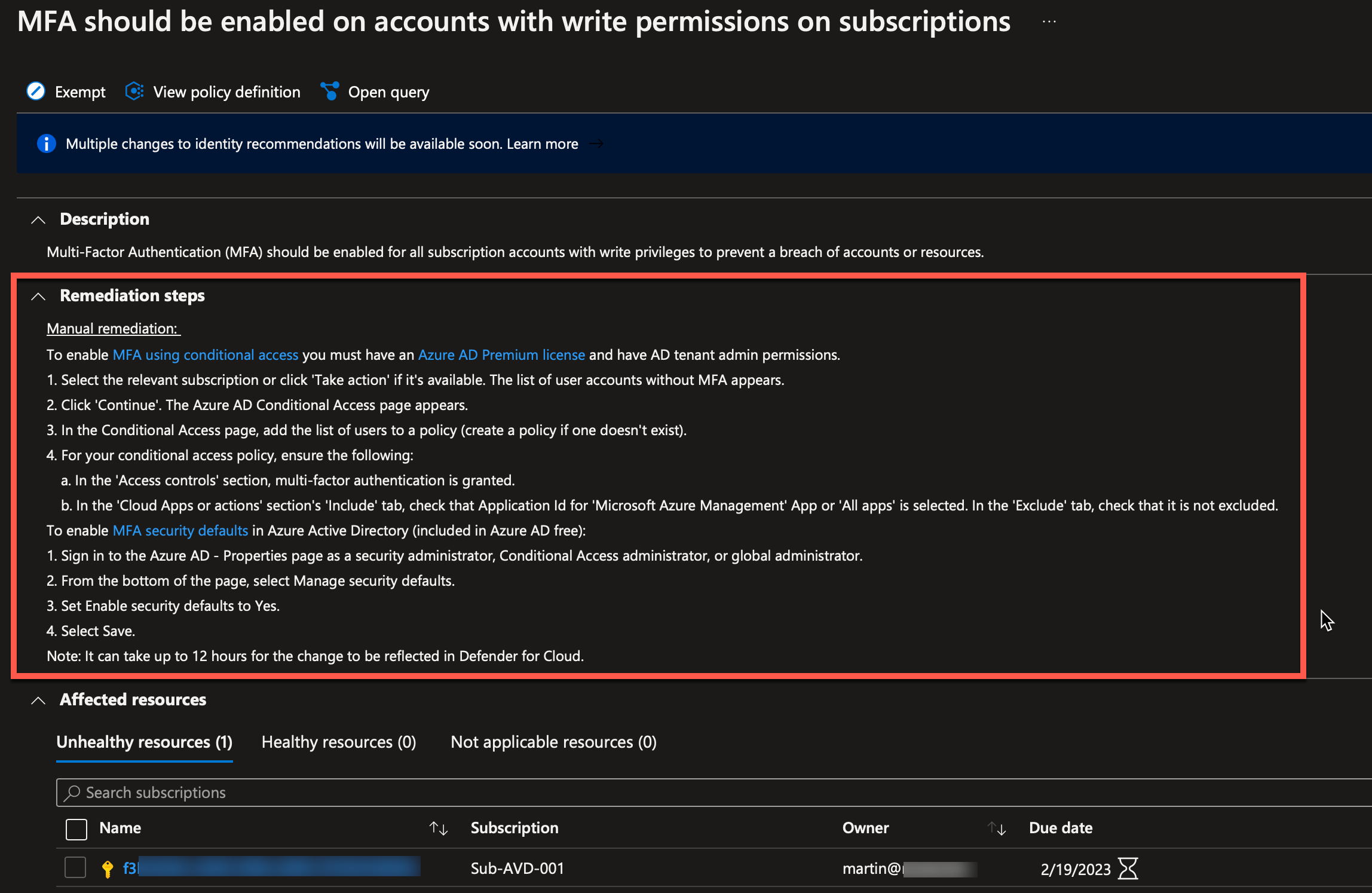1372x893 pixels.
Task: Click the arrow beside Learn more
Action: click(x=596, y=143)
